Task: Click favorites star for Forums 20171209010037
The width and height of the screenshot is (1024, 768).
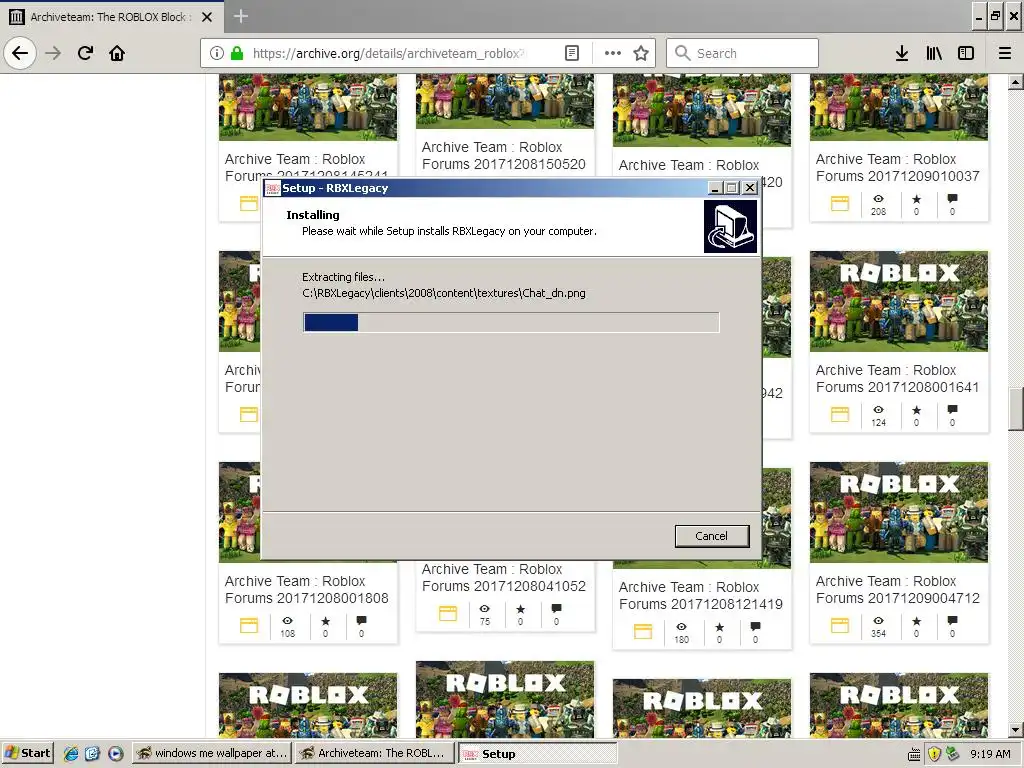Action: (x=916, y=199)
